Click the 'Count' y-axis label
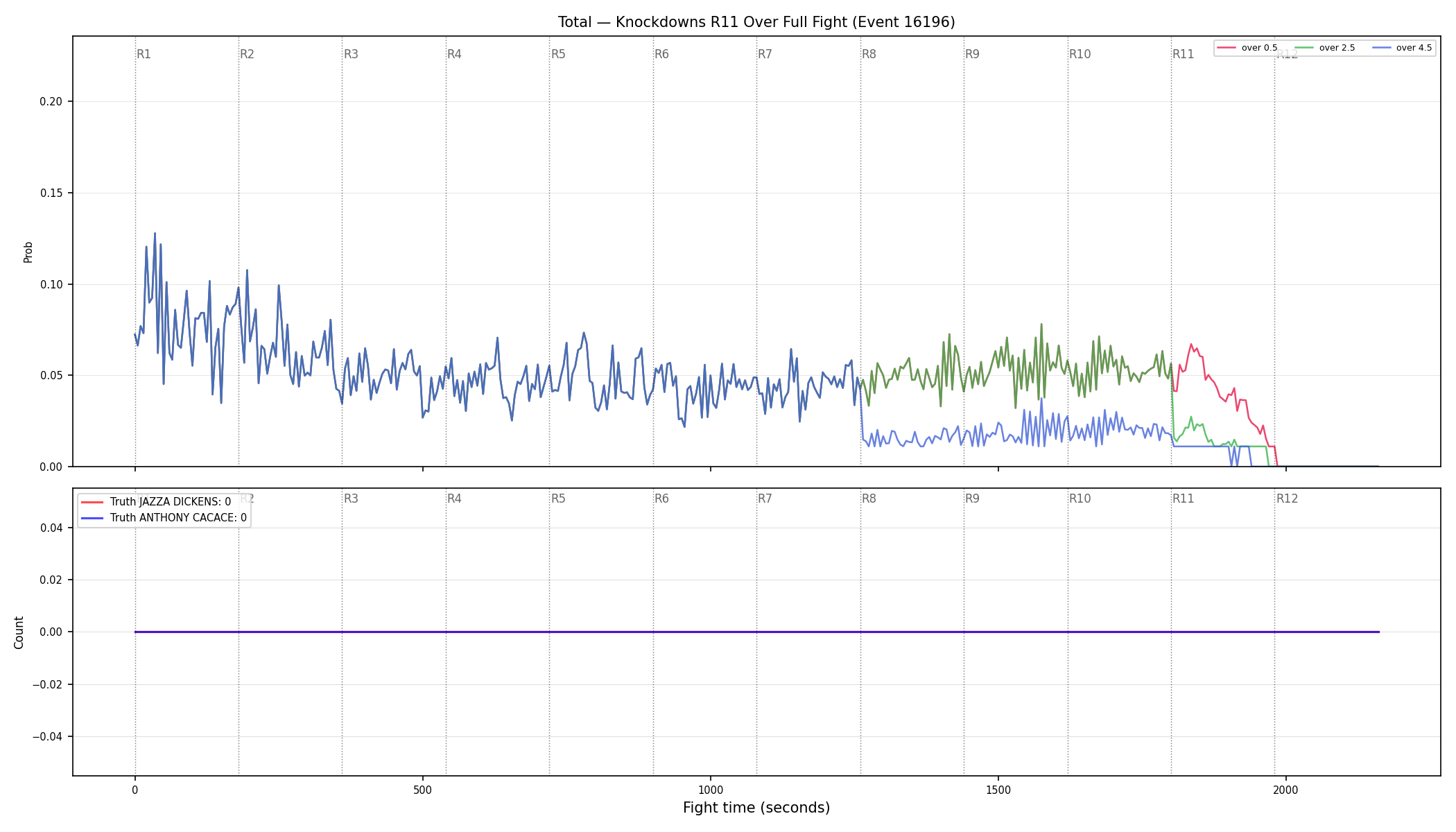The height and width of the screenshot is (832, 1456). tap(19, 632)
